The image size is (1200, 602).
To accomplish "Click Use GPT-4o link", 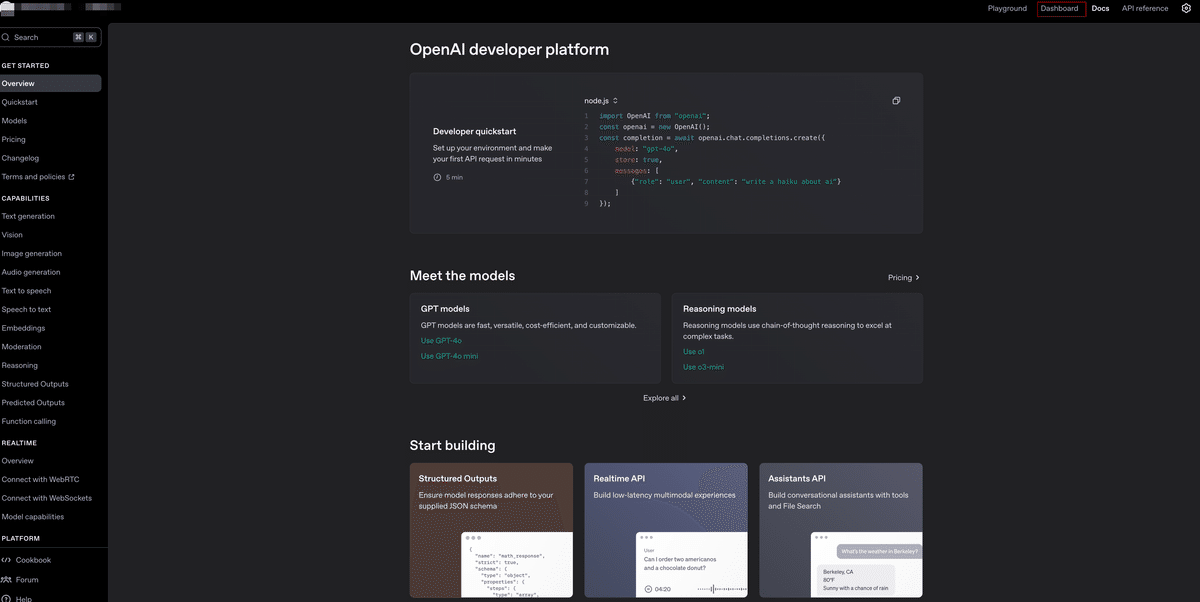I will point(441,341).
